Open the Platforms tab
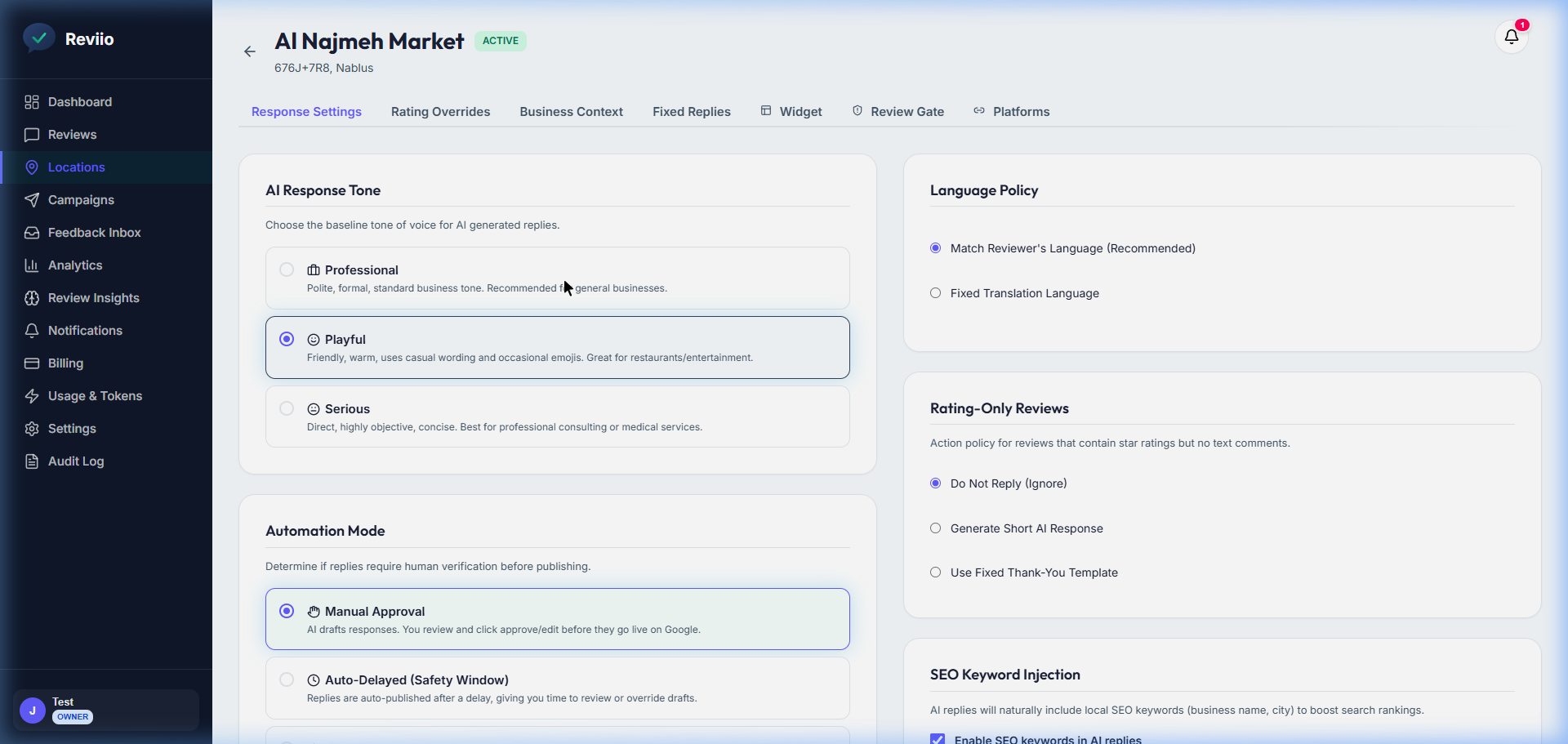 coord(1012,112)
